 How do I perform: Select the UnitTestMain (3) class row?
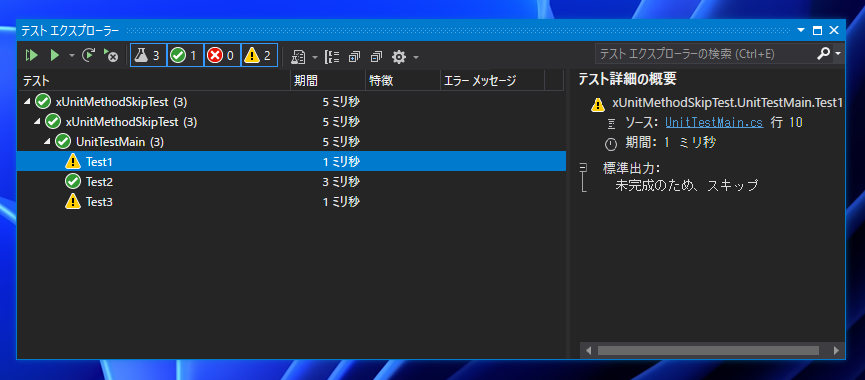point(291,142)
